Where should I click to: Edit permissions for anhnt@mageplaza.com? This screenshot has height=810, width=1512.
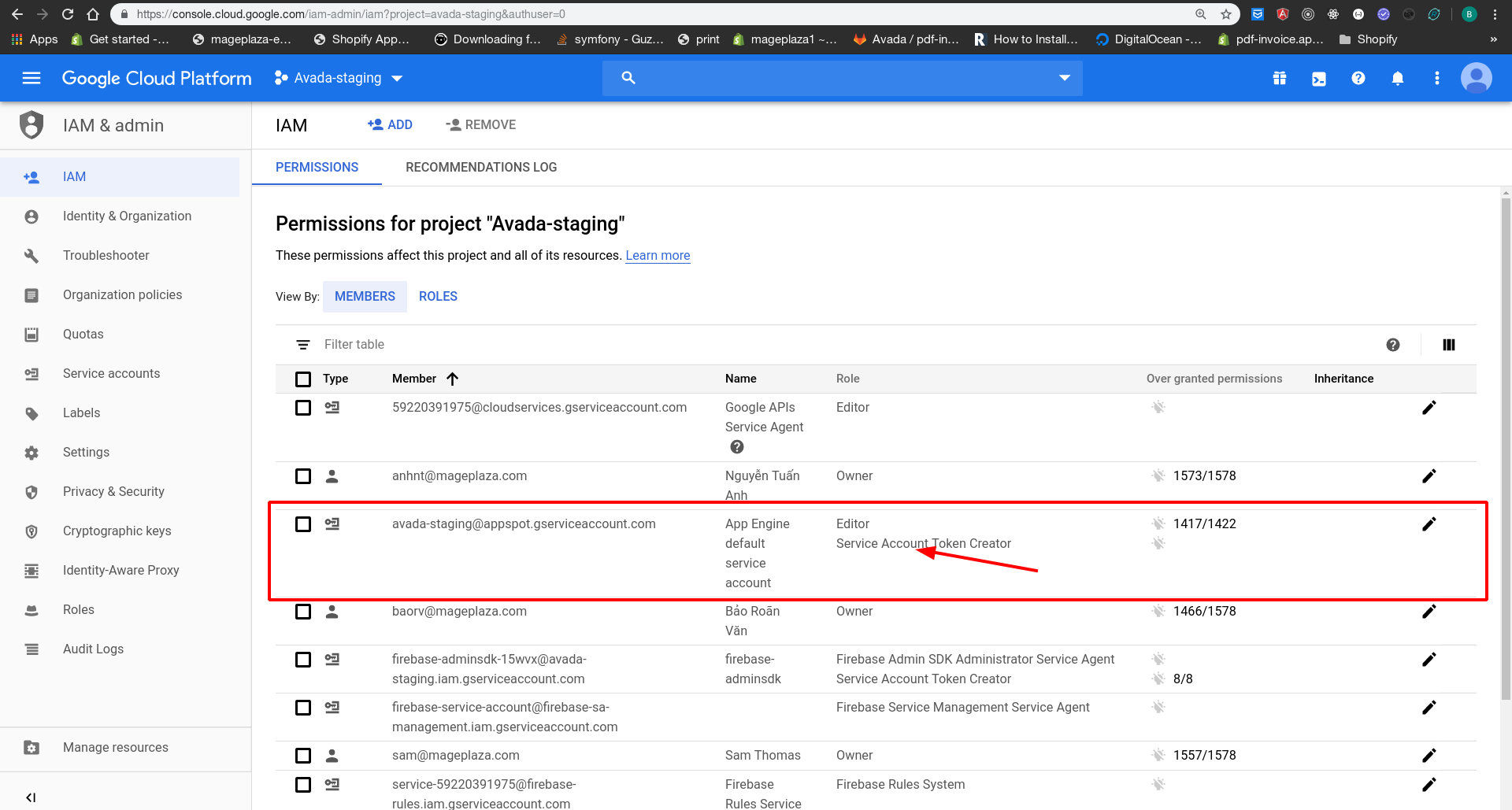pyautogui.click(x=1429, y=475)
